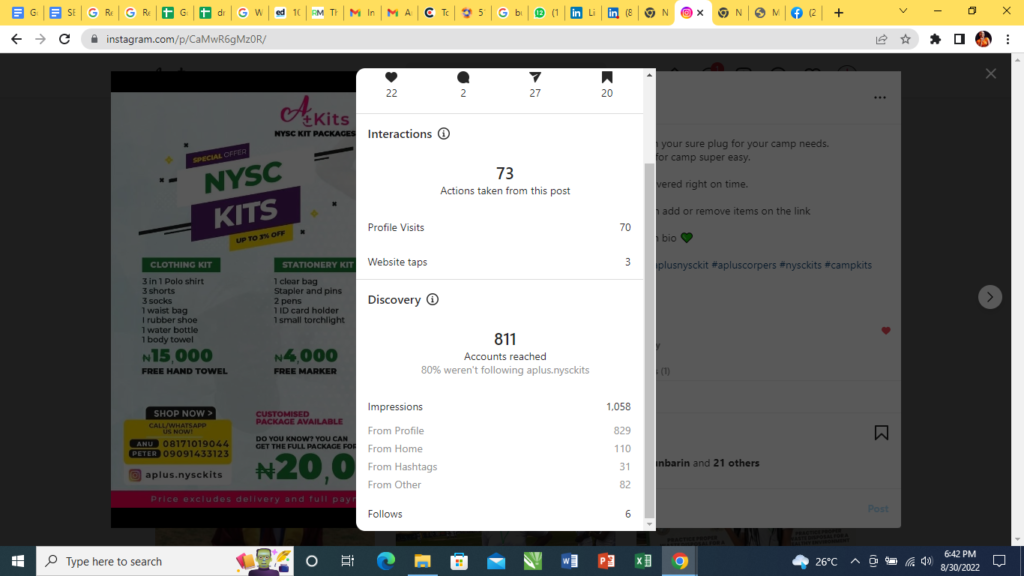Open the notifications action center
This screenshot has height=576, width=1024.
[x=999, y=561]
